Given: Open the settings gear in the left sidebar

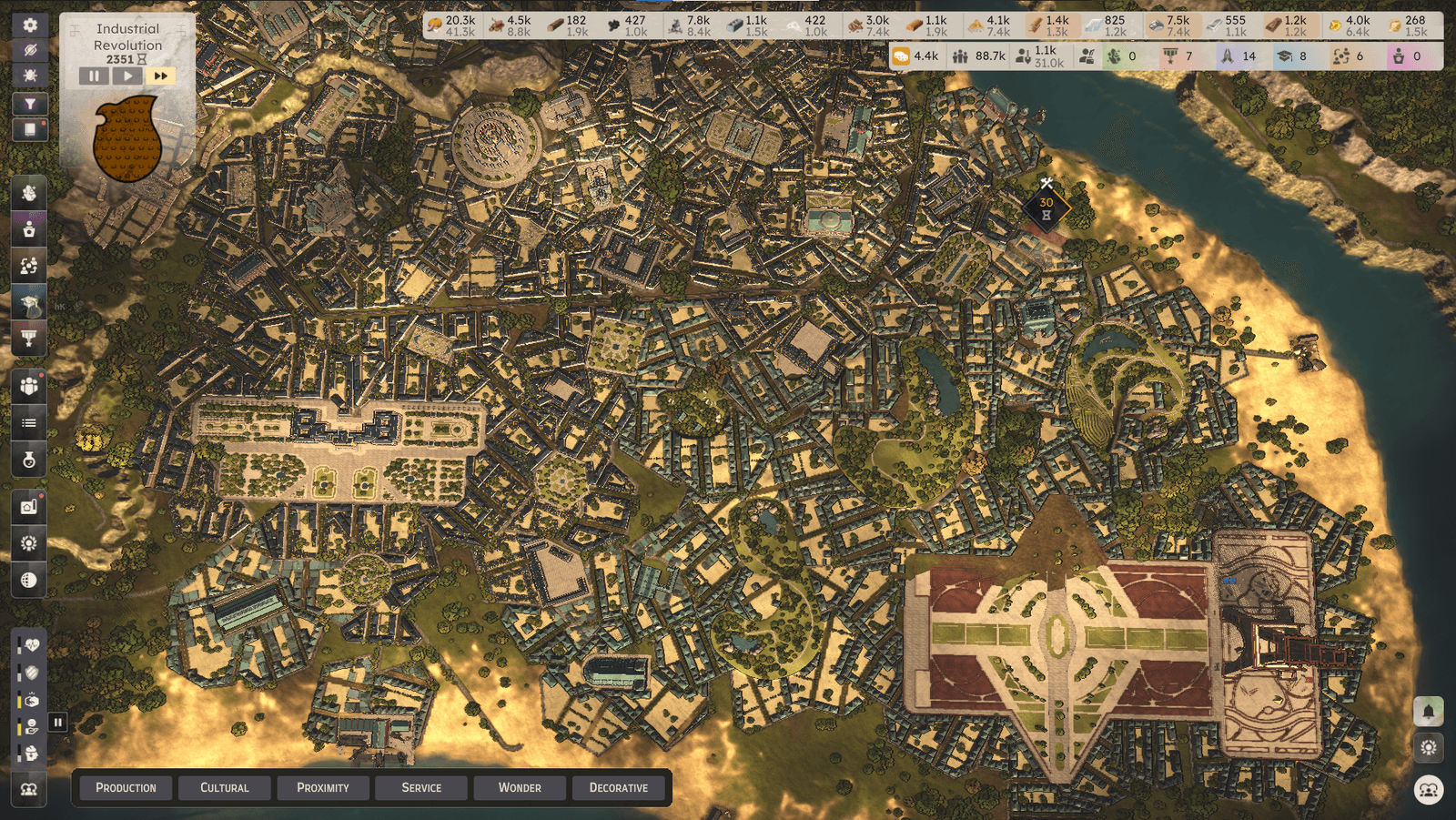Looking at the screenshot, I should 30,25.
